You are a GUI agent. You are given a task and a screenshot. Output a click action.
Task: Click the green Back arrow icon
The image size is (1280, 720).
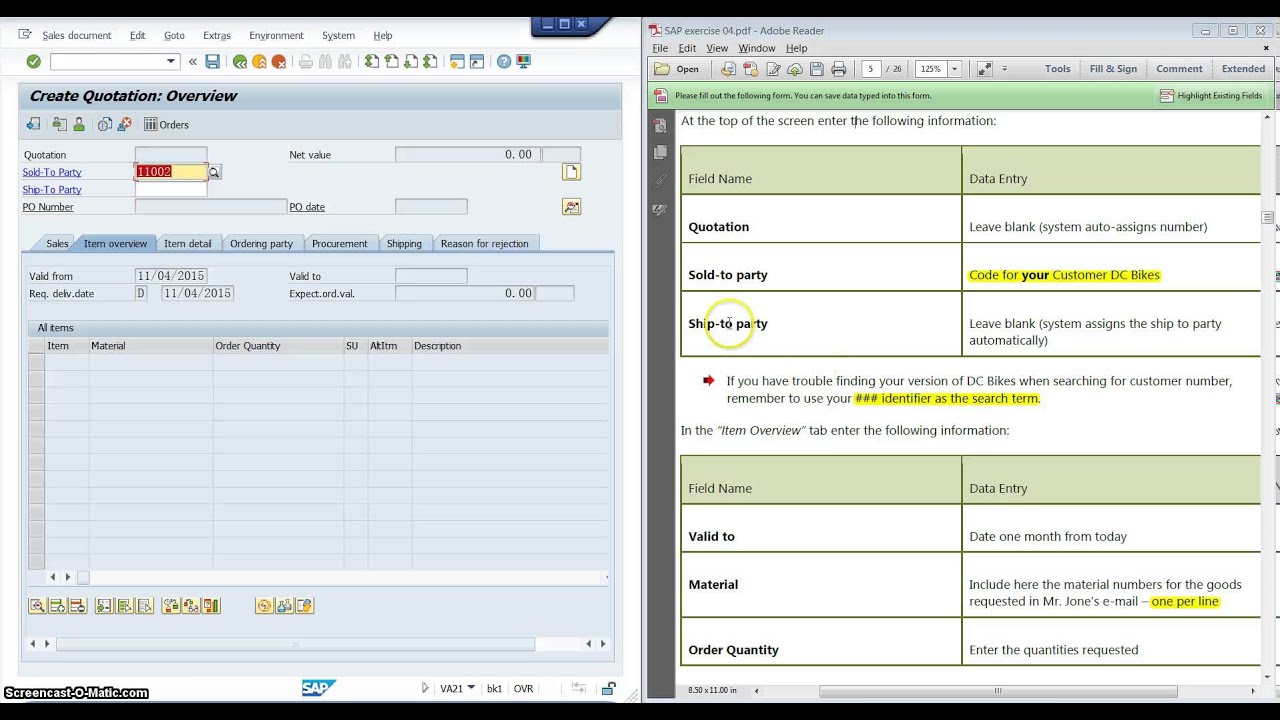(x=240, y=62)
